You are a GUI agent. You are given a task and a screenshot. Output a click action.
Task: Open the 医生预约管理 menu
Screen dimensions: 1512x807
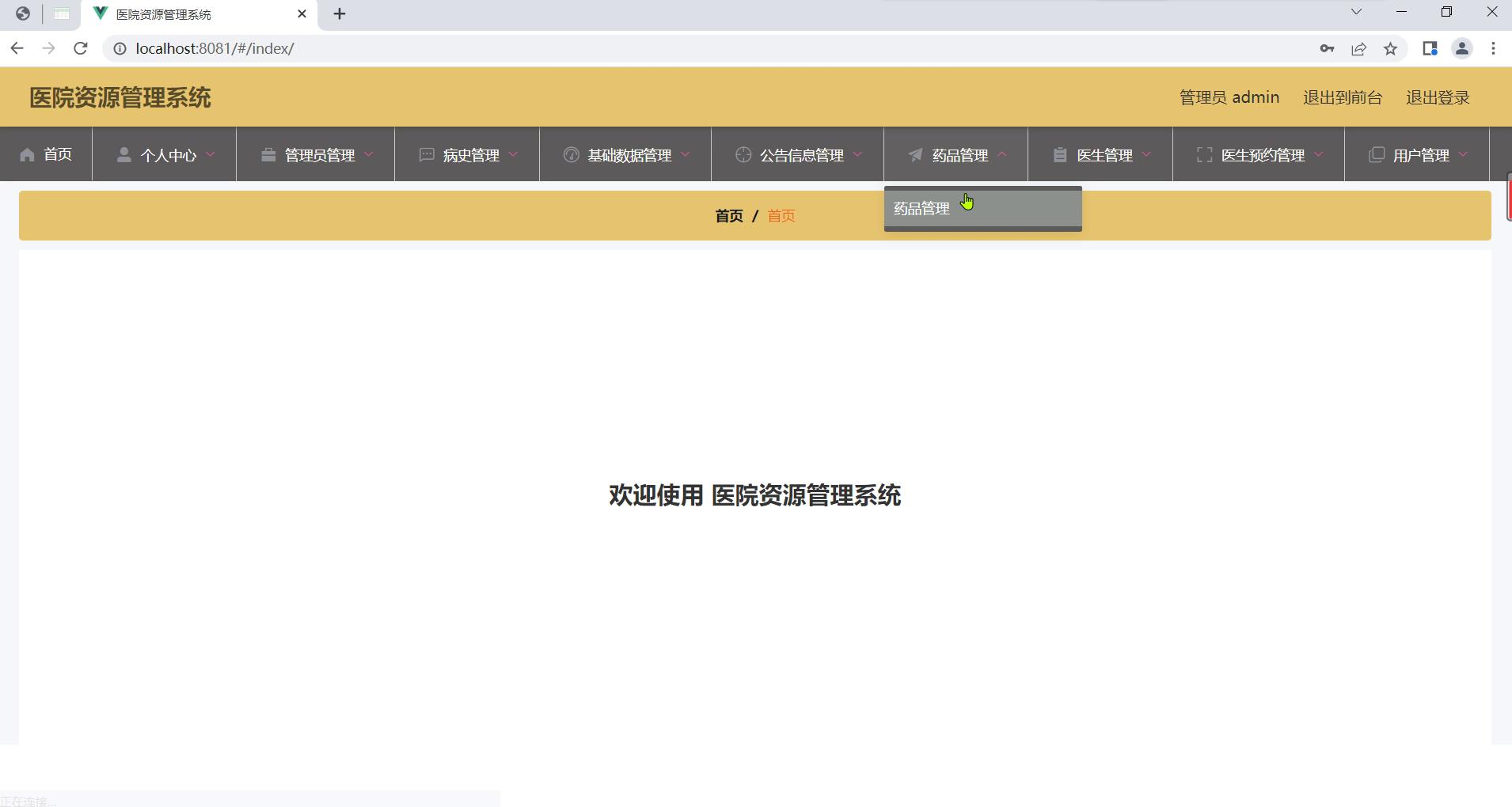[1262, 155]
